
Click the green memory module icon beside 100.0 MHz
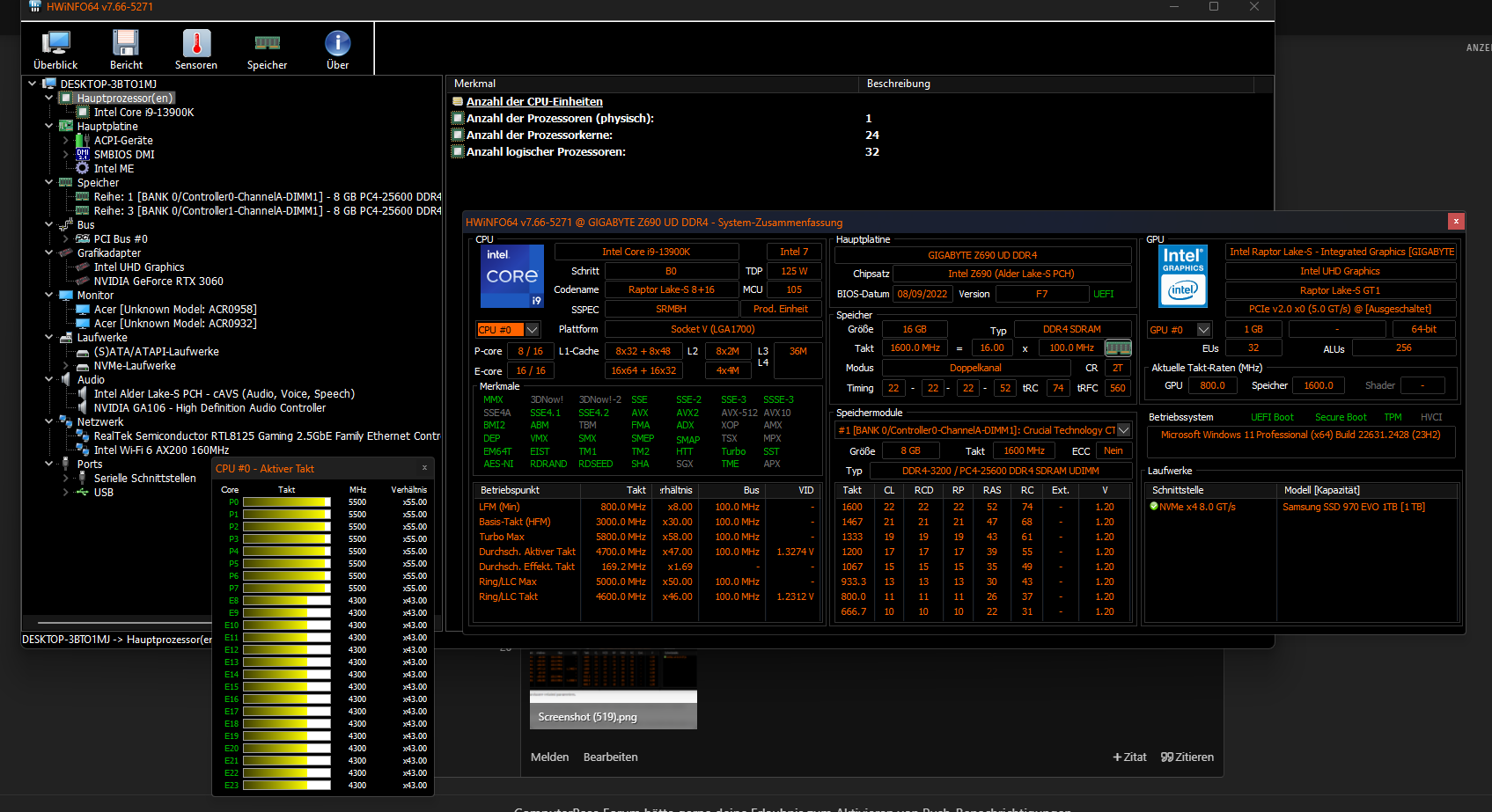point(1118,348)
